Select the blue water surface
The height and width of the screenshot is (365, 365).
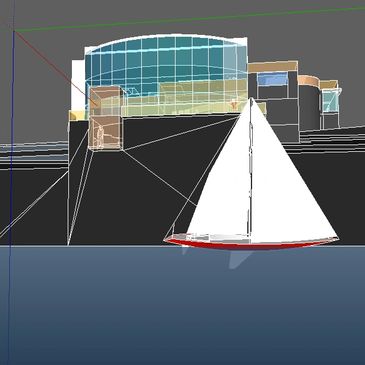pos(182,305)
